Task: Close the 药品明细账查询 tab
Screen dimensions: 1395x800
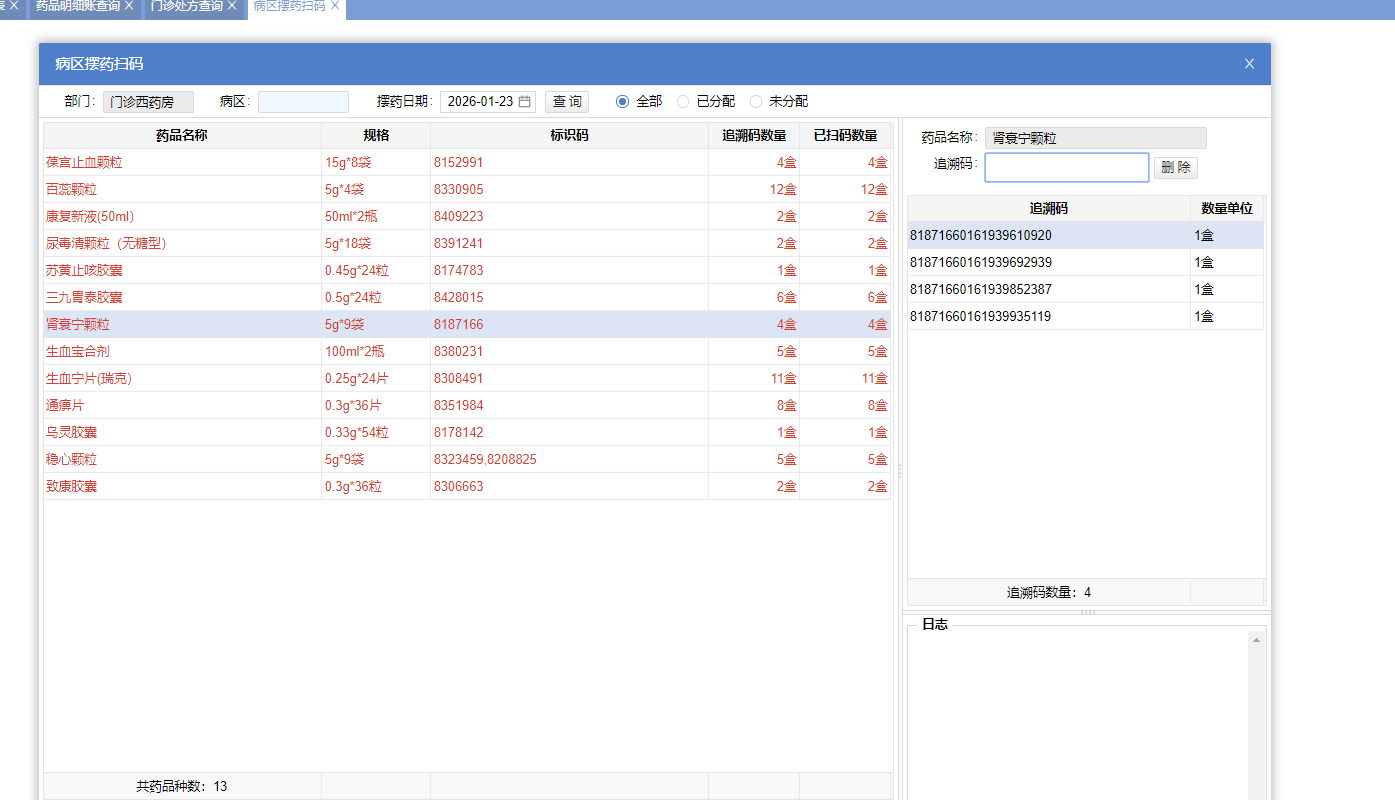Action: pyautogui.click(x=129, y=6)
